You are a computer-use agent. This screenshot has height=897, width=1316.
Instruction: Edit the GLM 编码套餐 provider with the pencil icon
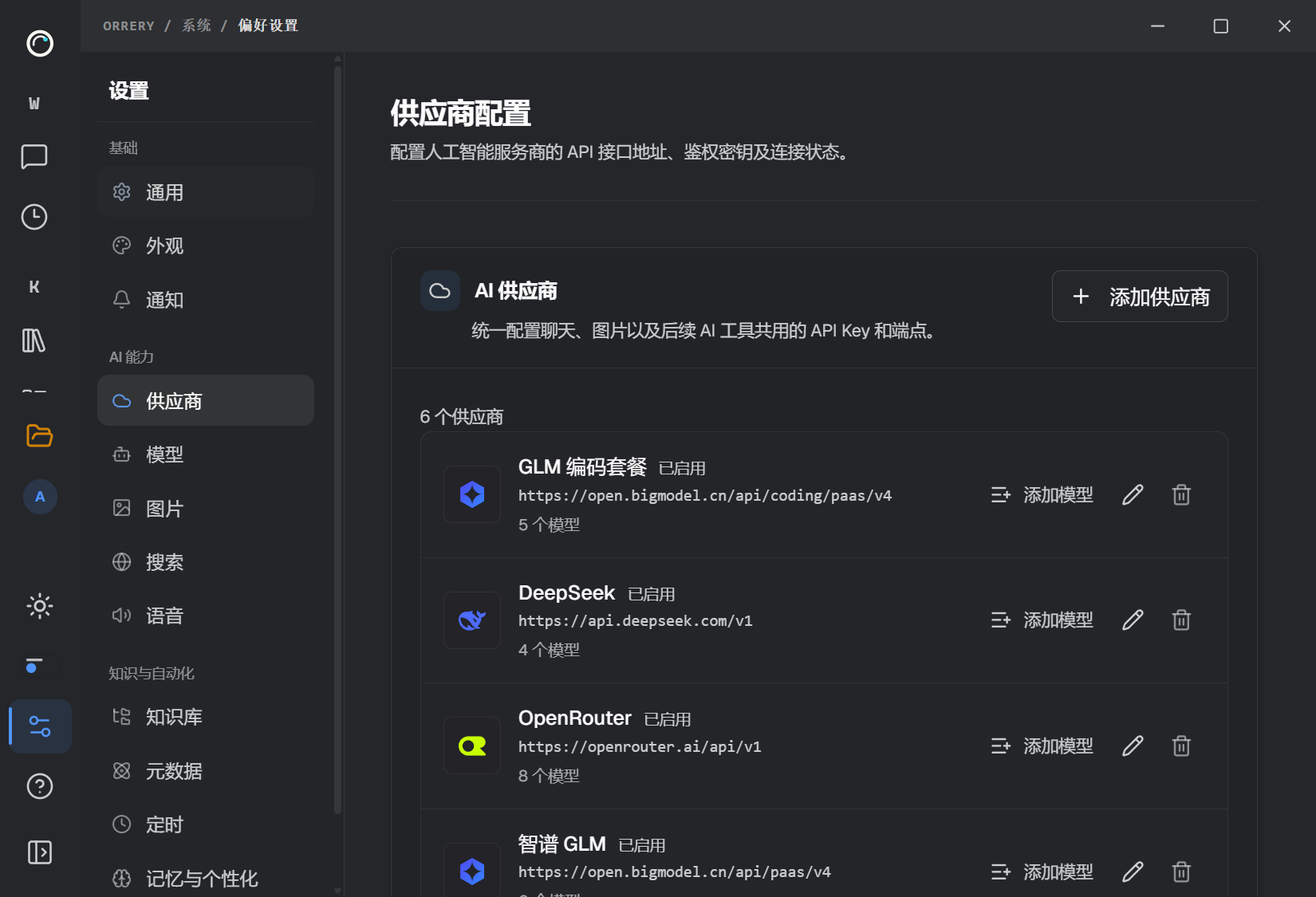(x=1133, y=495)
